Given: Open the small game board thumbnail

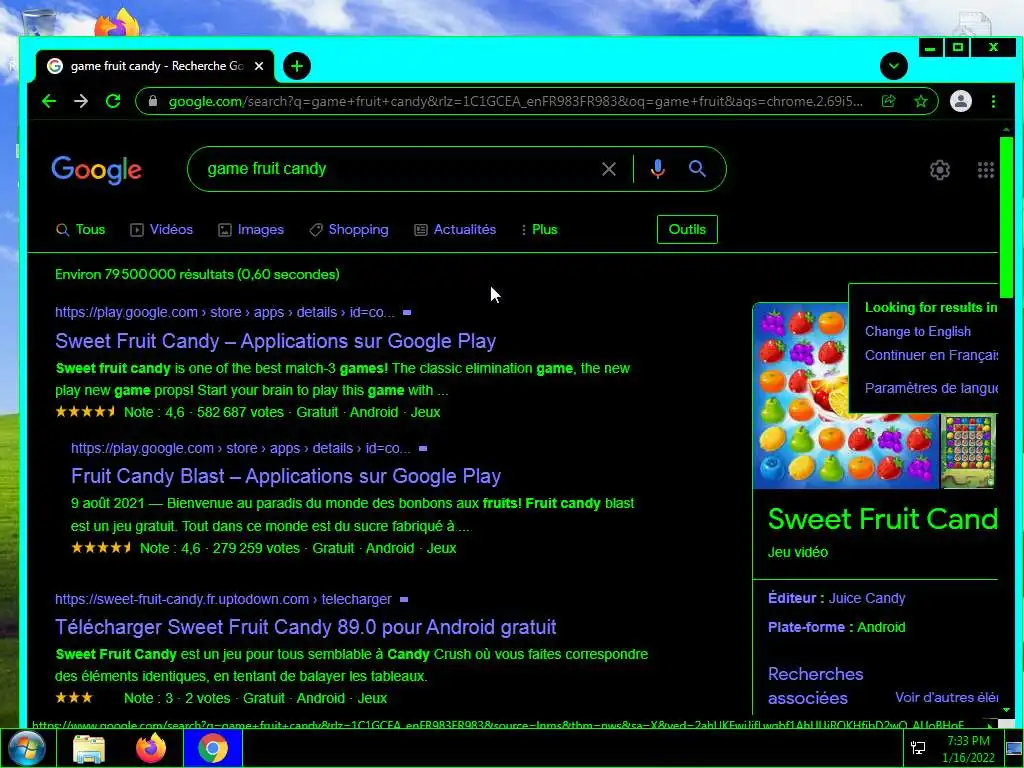Looking at the screenshot, I should (x=968, y=451).
